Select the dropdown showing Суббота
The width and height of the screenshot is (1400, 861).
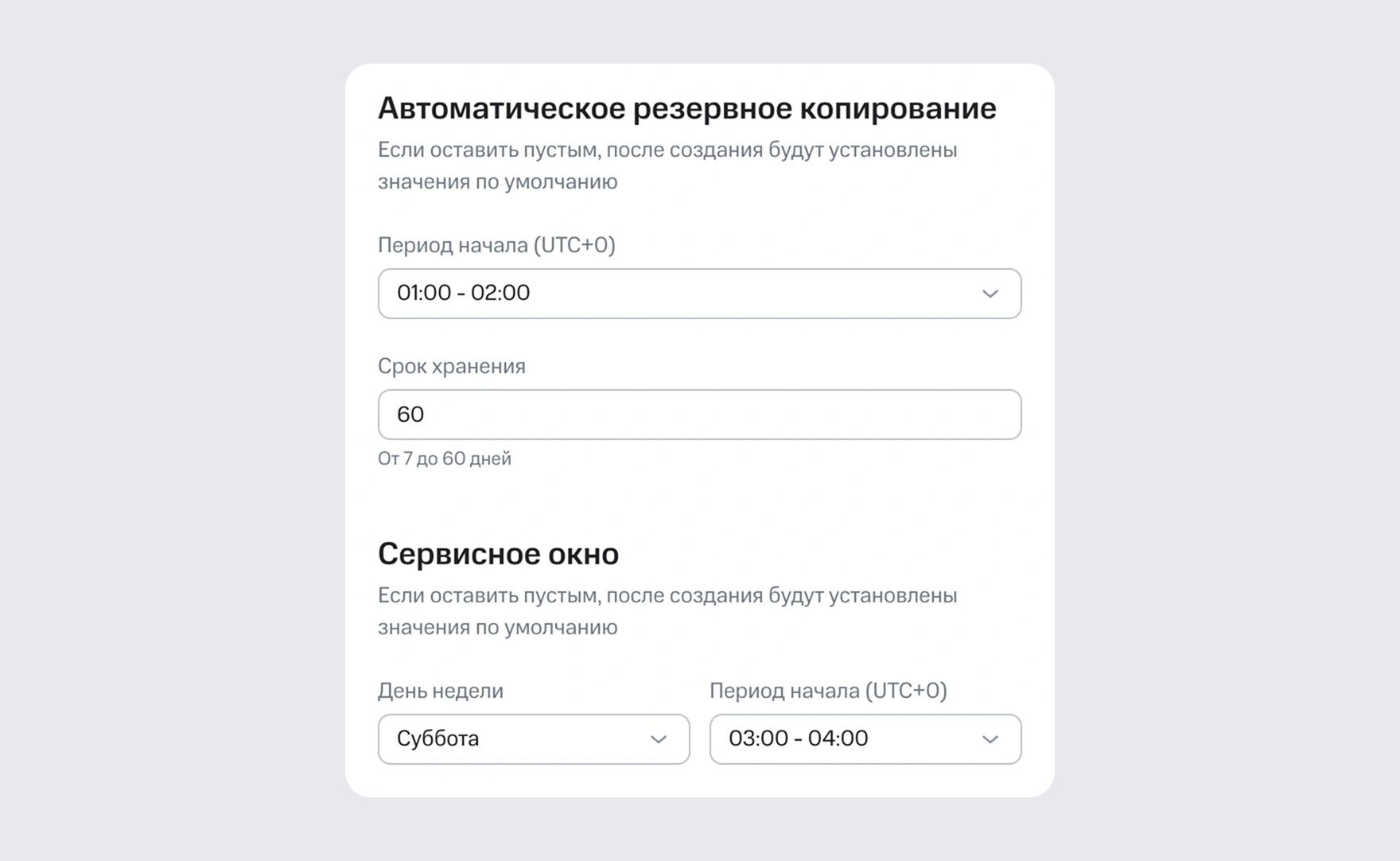click(x=533, y=739)
